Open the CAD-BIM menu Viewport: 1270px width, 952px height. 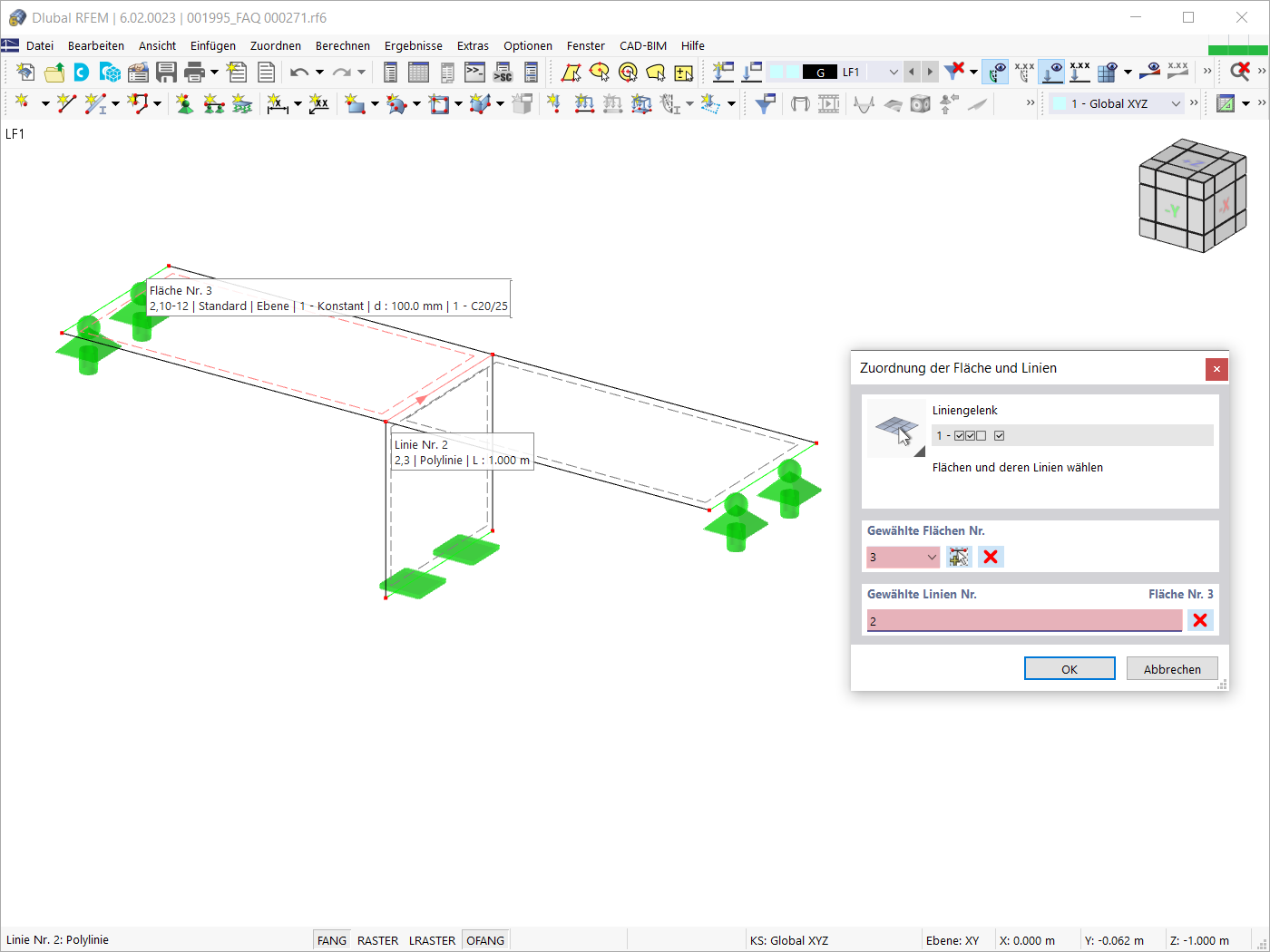[x=643, y=45]
